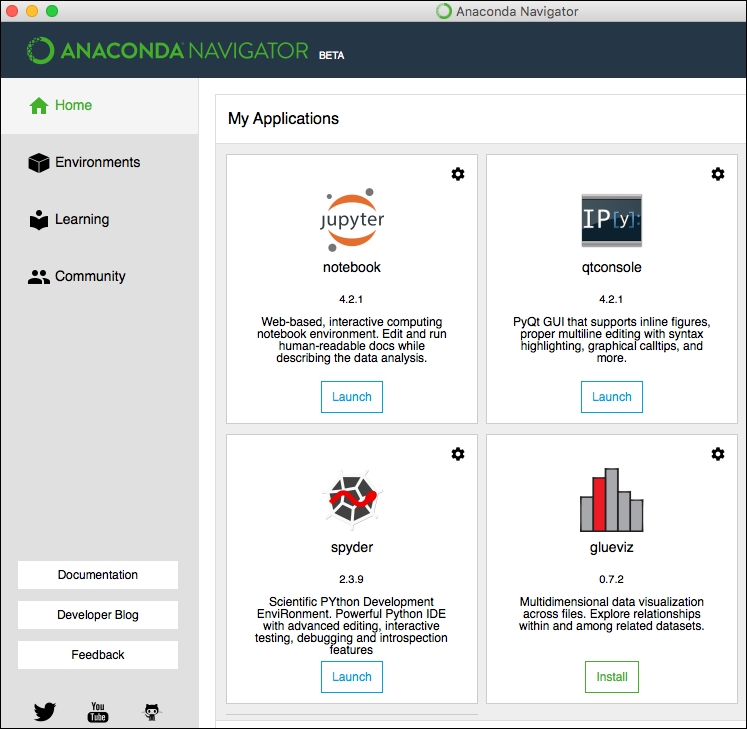Viewport: 747px width, 729px height.
Task: Click the glueviz bar chart logo
Action: (x=612, y=500)
